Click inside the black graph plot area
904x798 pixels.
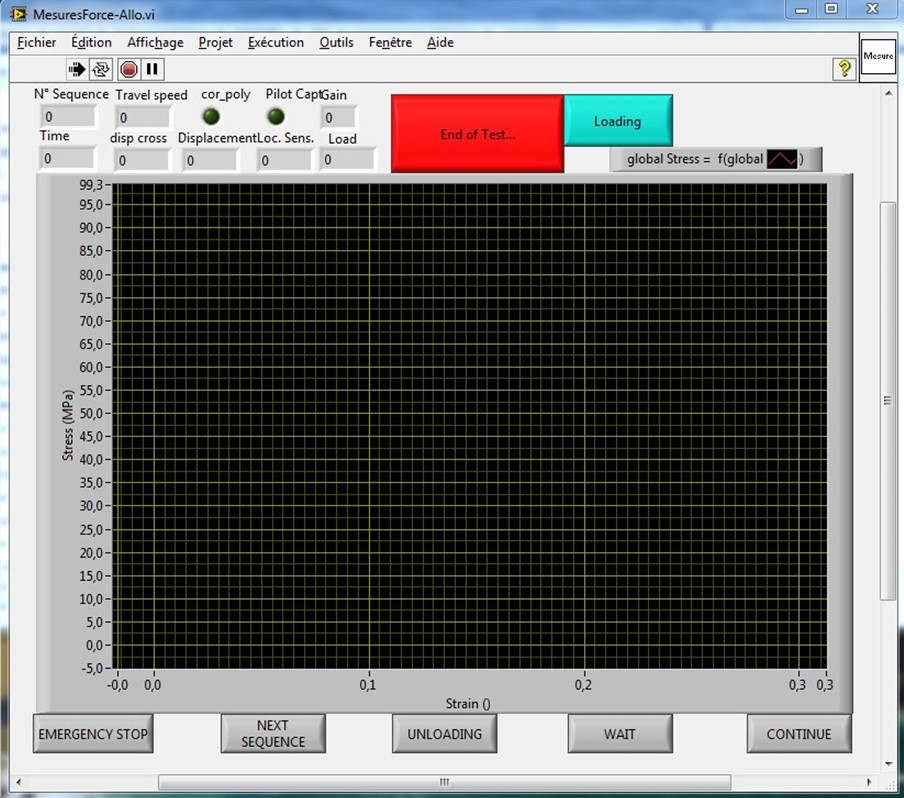click(469, 426)
